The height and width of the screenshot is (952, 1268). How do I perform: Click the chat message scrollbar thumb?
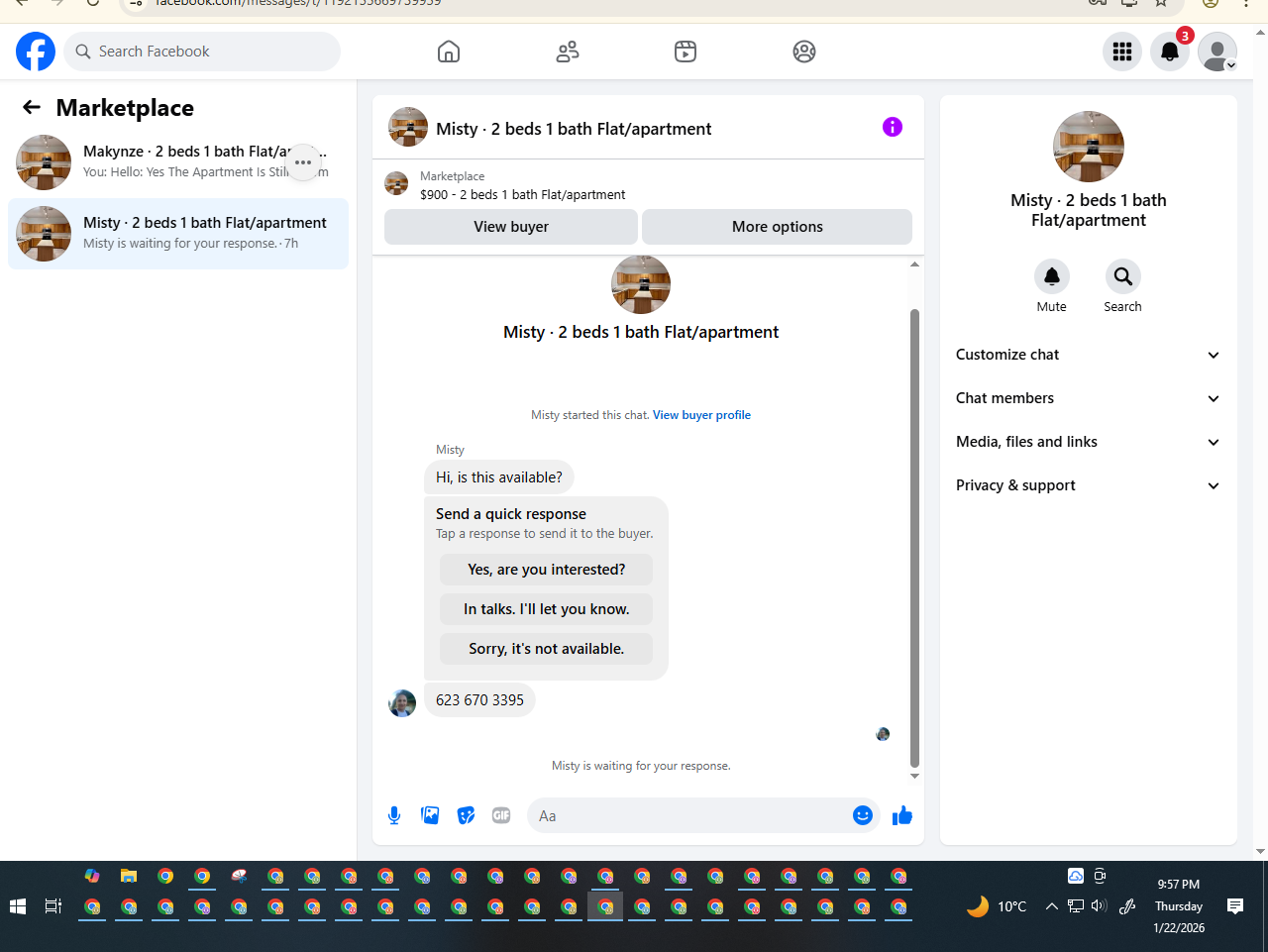point(914,538)
